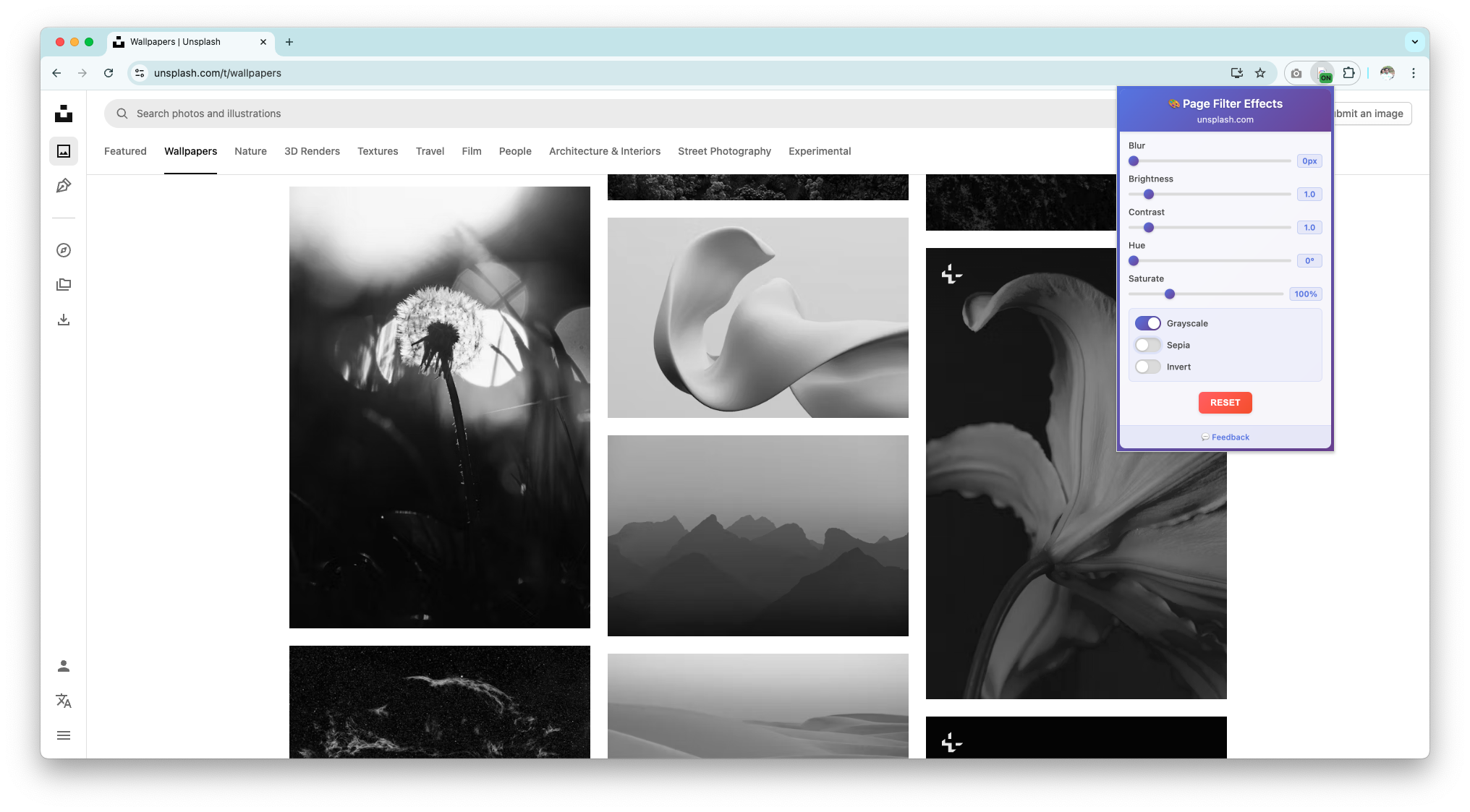Open Chrome's three-dot menu
Viewport: 1470px width, 812px height.
[x=1414, y=73]
